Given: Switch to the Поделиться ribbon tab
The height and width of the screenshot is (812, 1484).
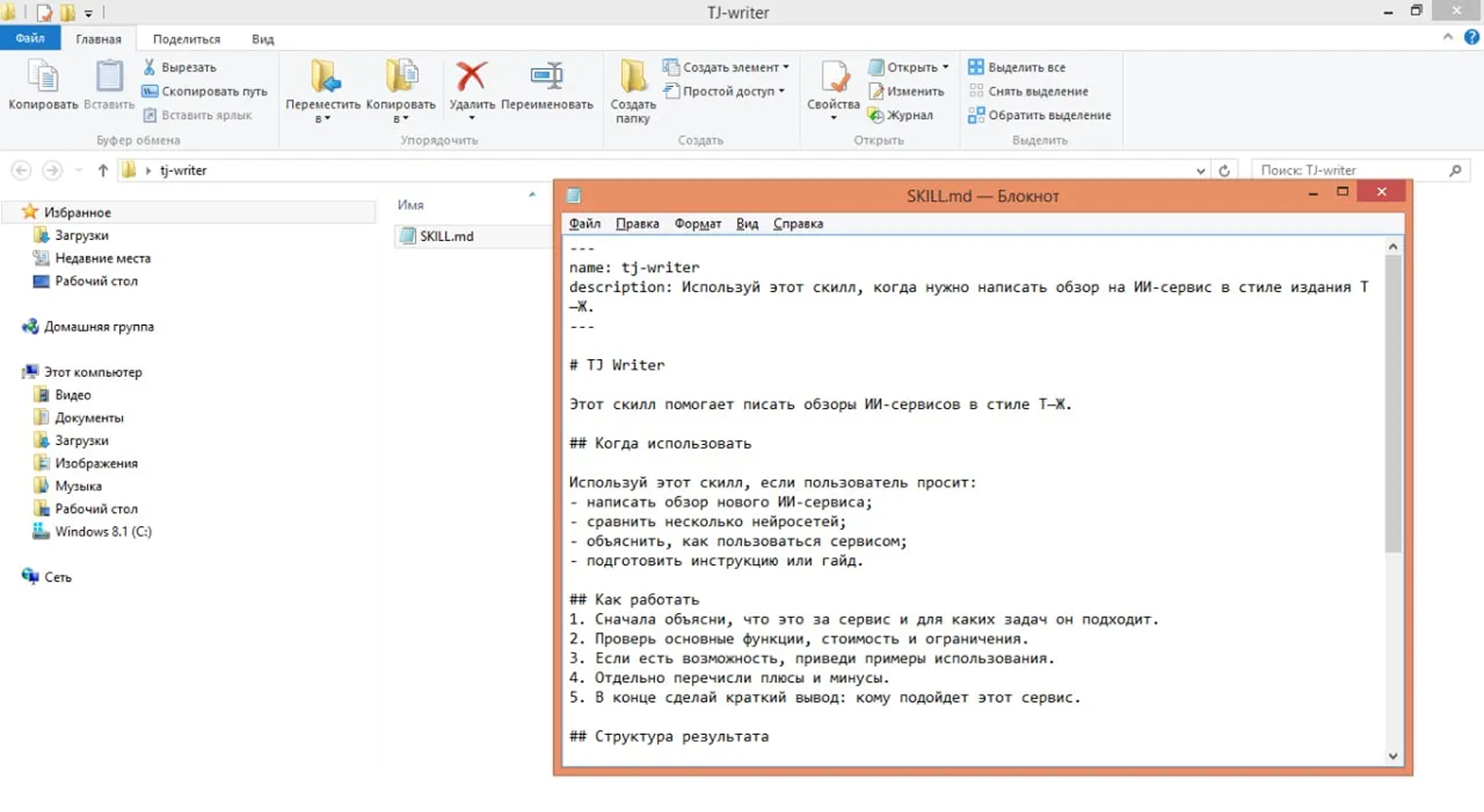Looking at the screenshot, I should 186,39.
